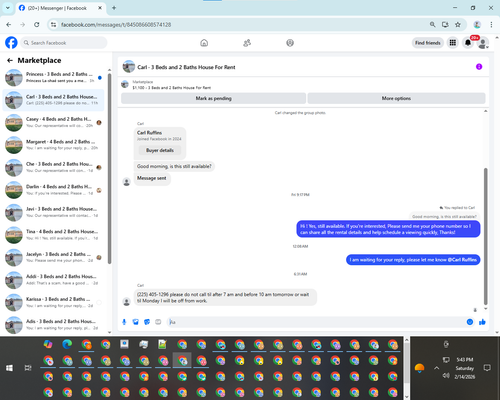The height and width of the screenshot is (400, 500).
Task: Open Karissa 3 Beds and 2 Baths conversation
Action: click(53, 302)
